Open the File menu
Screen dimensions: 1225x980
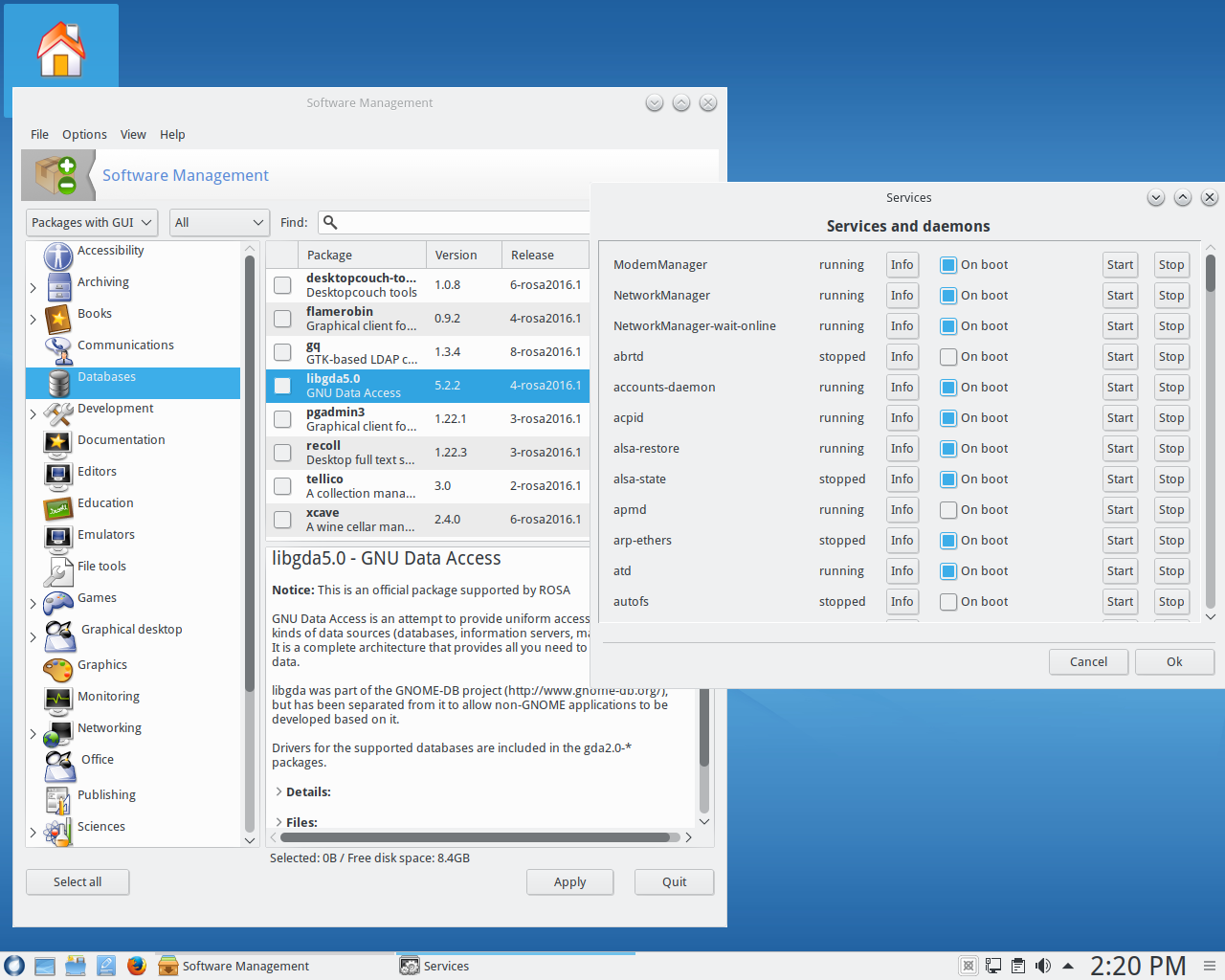pos(39,135)
